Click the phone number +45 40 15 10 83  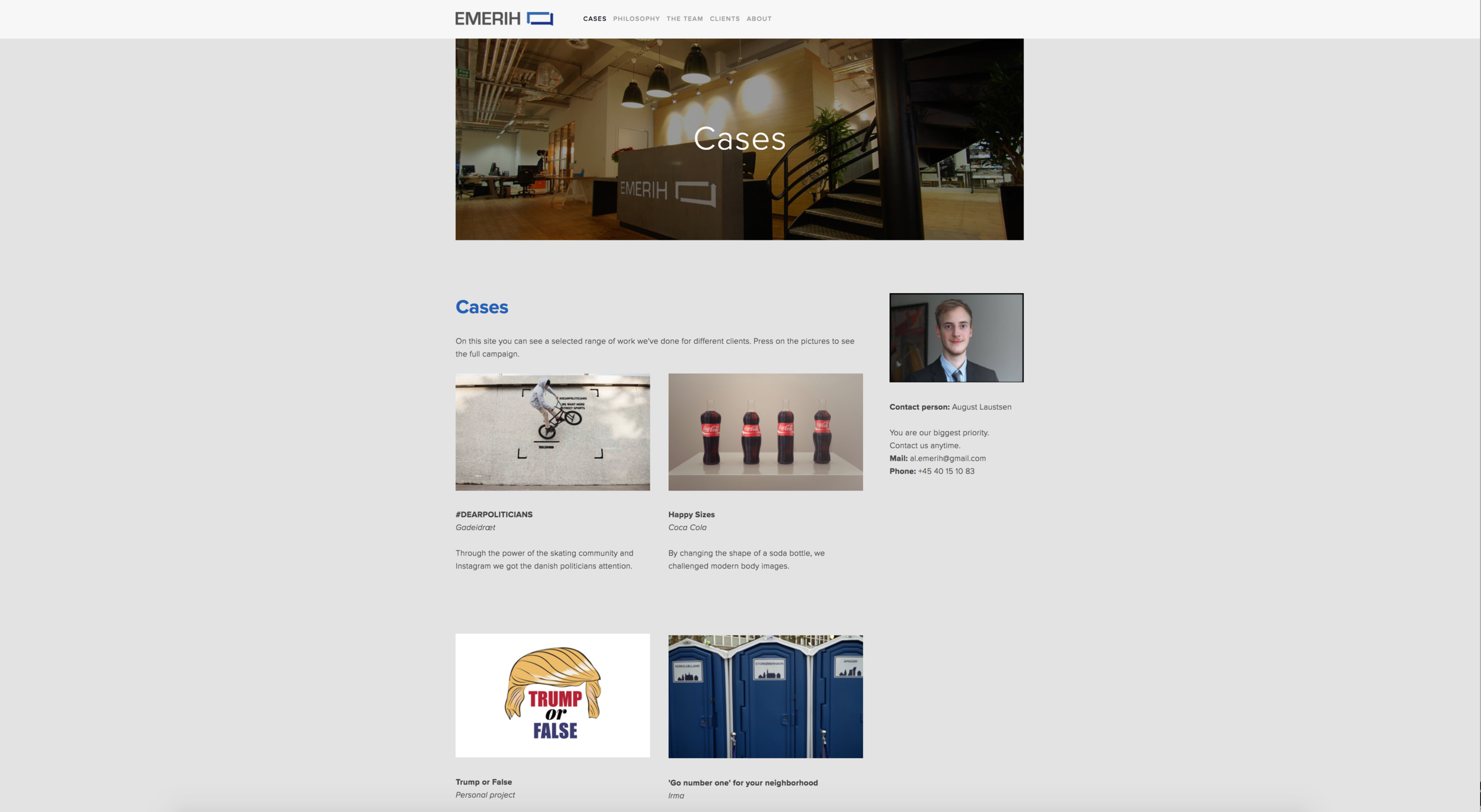pos(945,471)
